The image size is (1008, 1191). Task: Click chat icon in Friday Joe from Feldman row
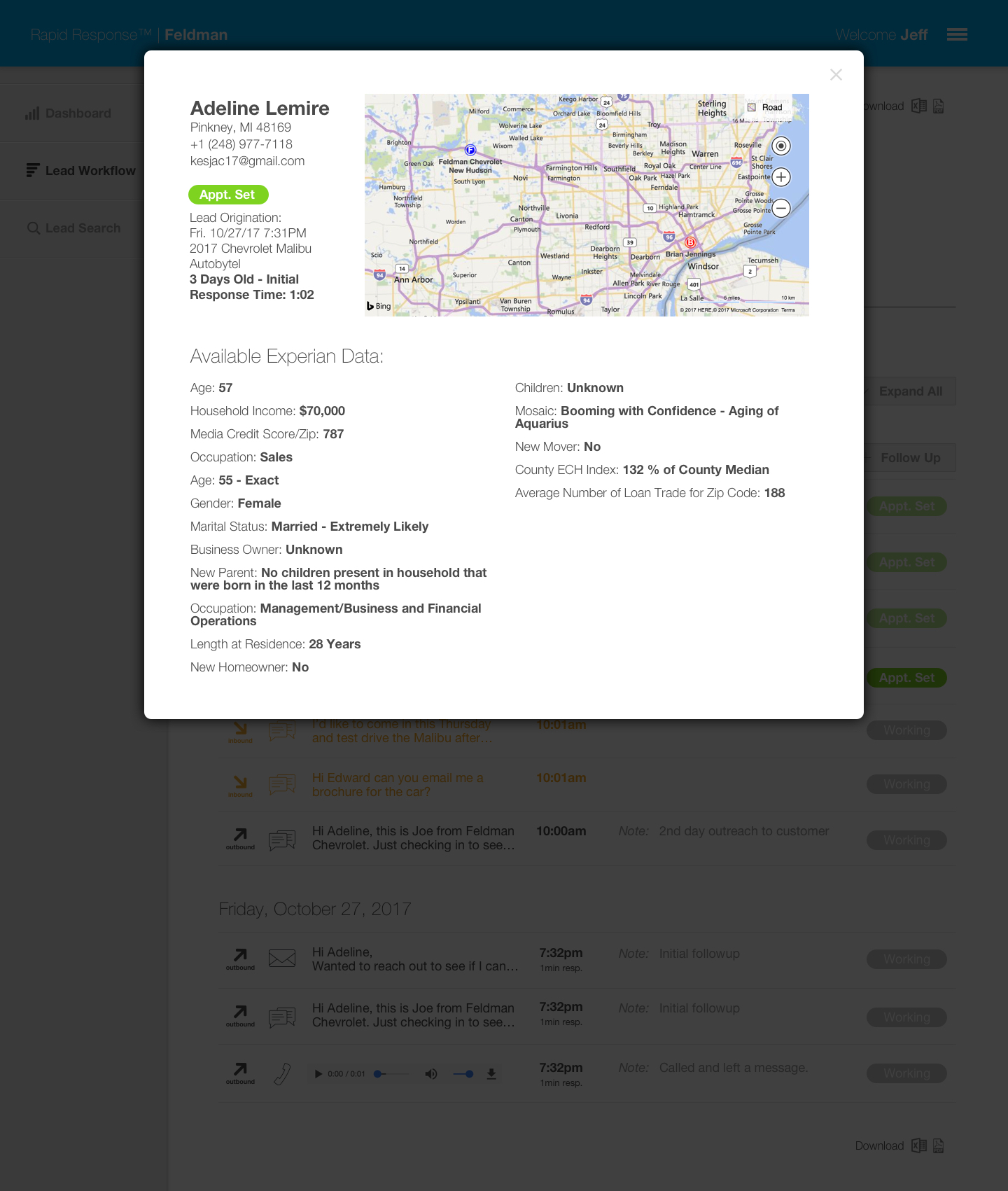point(282,1017)
